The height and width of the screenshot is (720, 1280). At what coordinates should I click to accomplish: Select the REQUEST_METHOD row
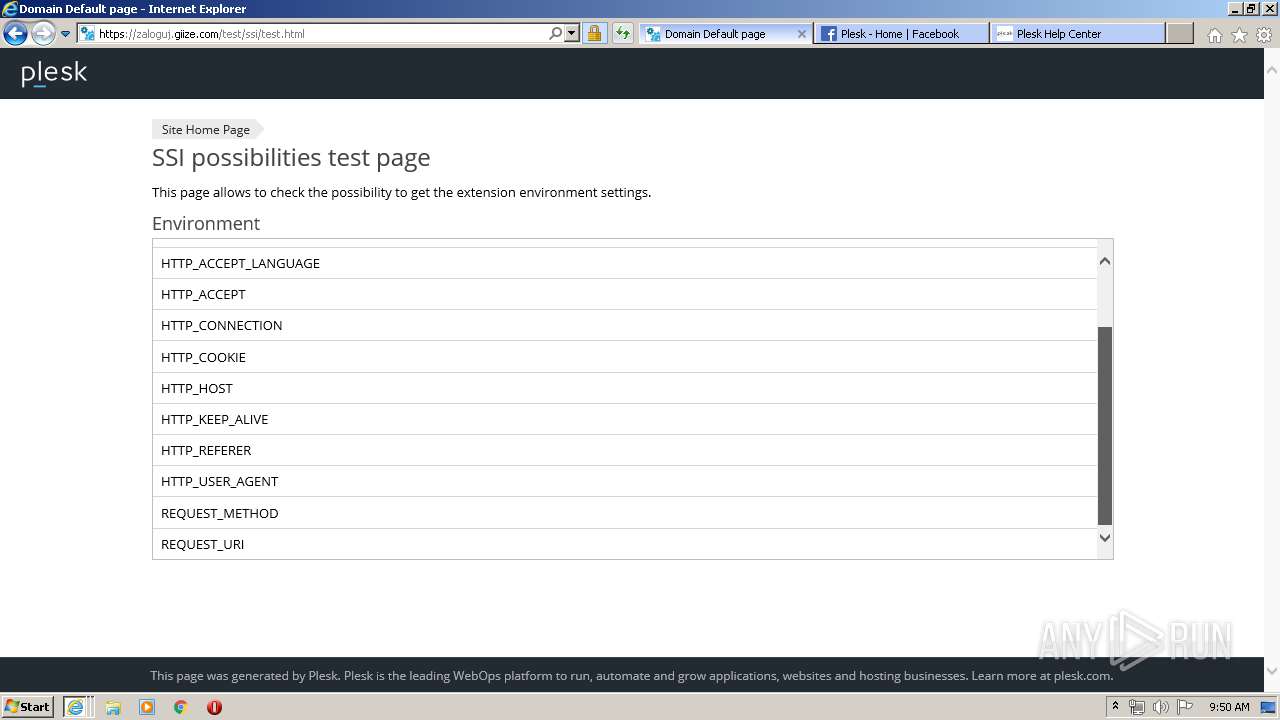pyautogui.click(x=625, y=513)
